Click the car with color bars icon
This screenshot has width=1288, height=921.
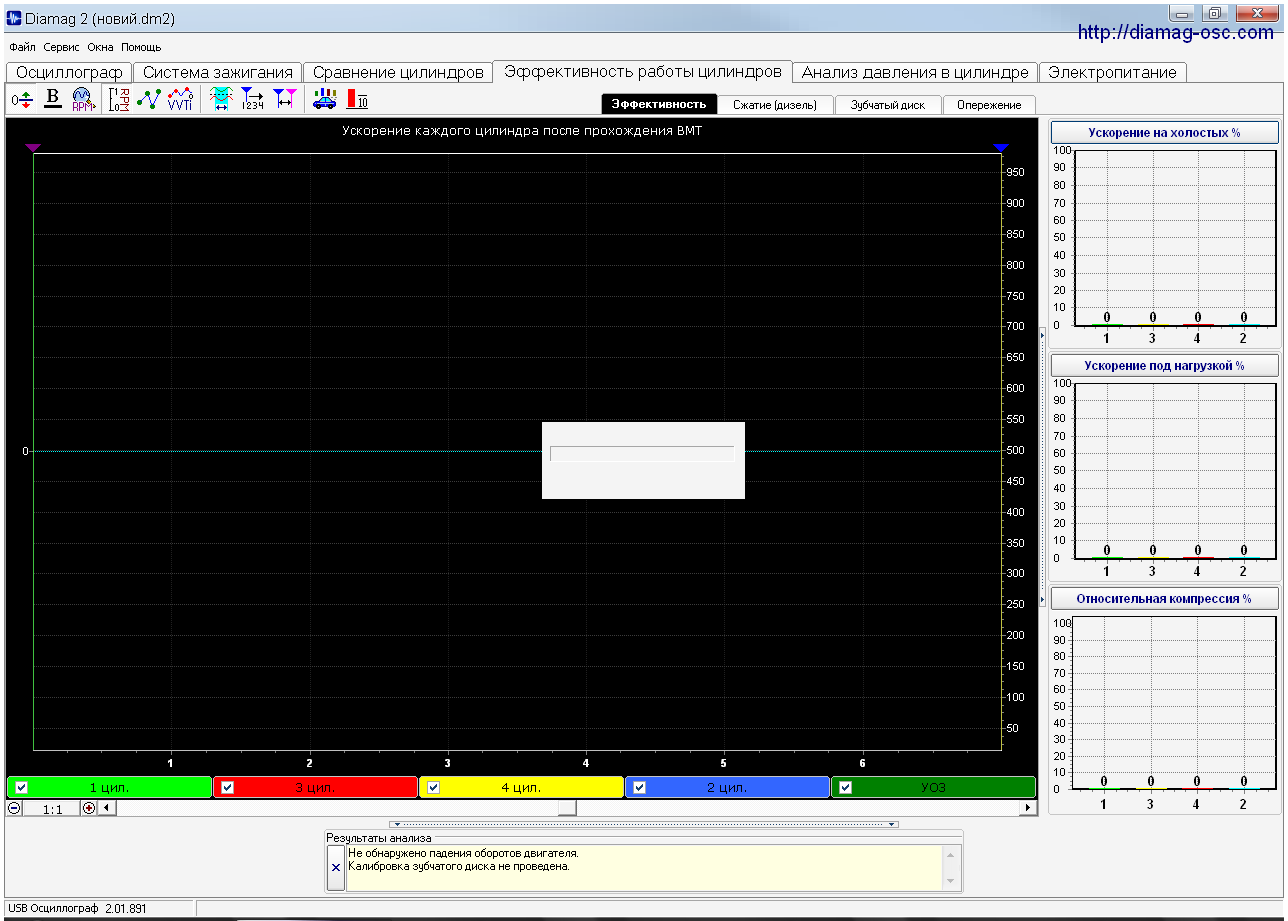click(325, 99)
